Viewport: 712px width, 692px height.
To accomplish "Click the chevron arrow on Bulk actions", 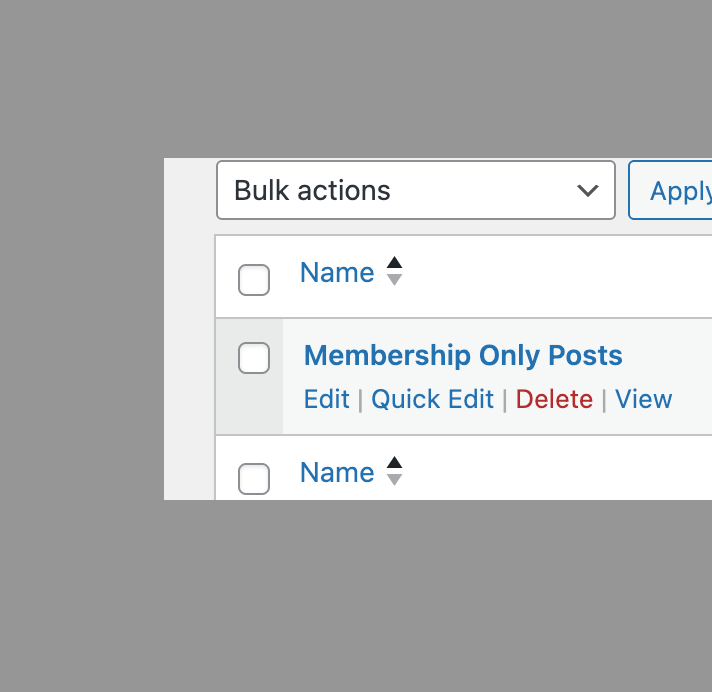I will [588, 191].
